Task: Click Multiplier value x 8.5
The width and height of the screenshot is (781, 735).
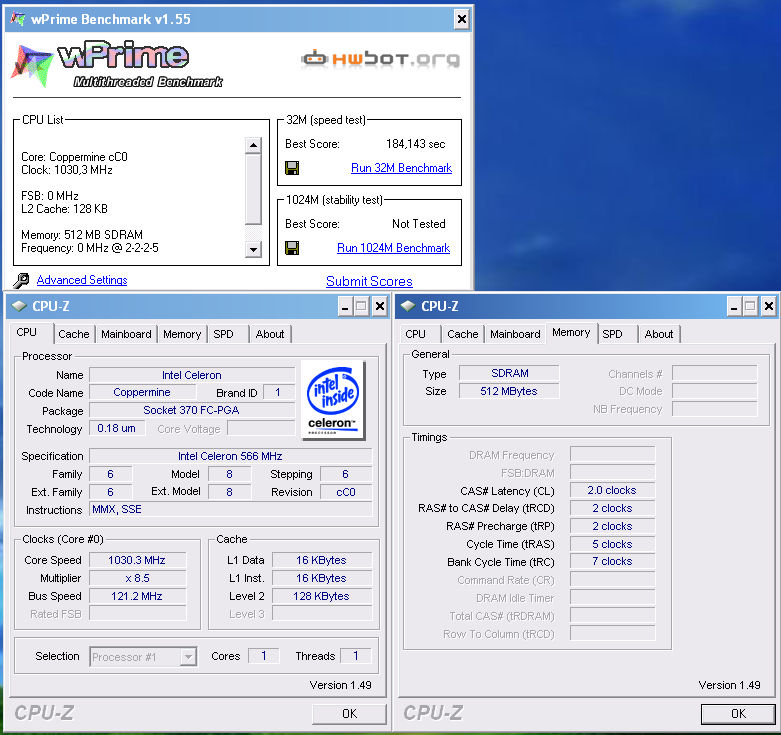Action: coord(137,578)
